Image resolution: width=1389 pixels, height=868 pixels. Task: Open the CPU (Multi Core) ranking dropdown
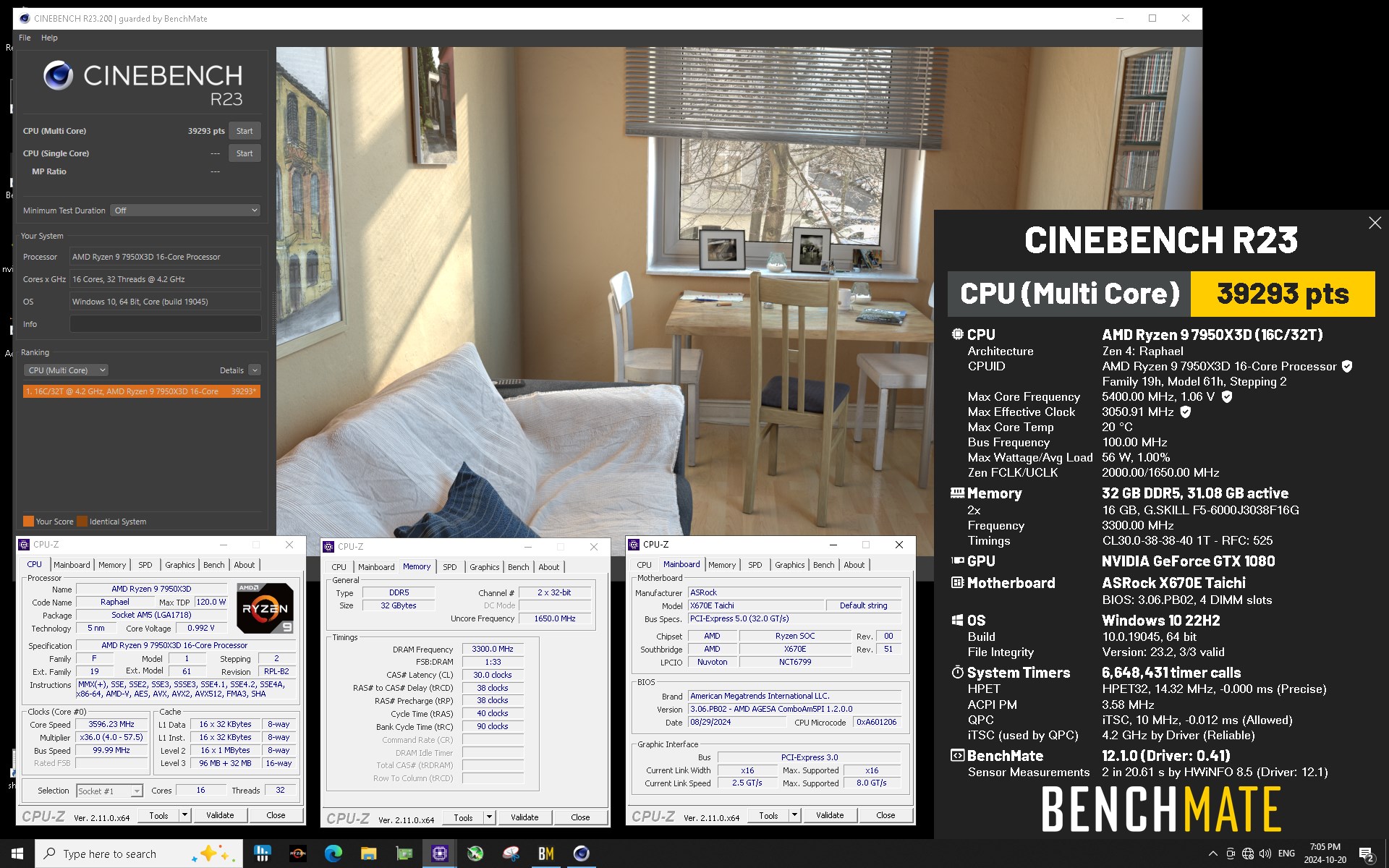point(66,370)
